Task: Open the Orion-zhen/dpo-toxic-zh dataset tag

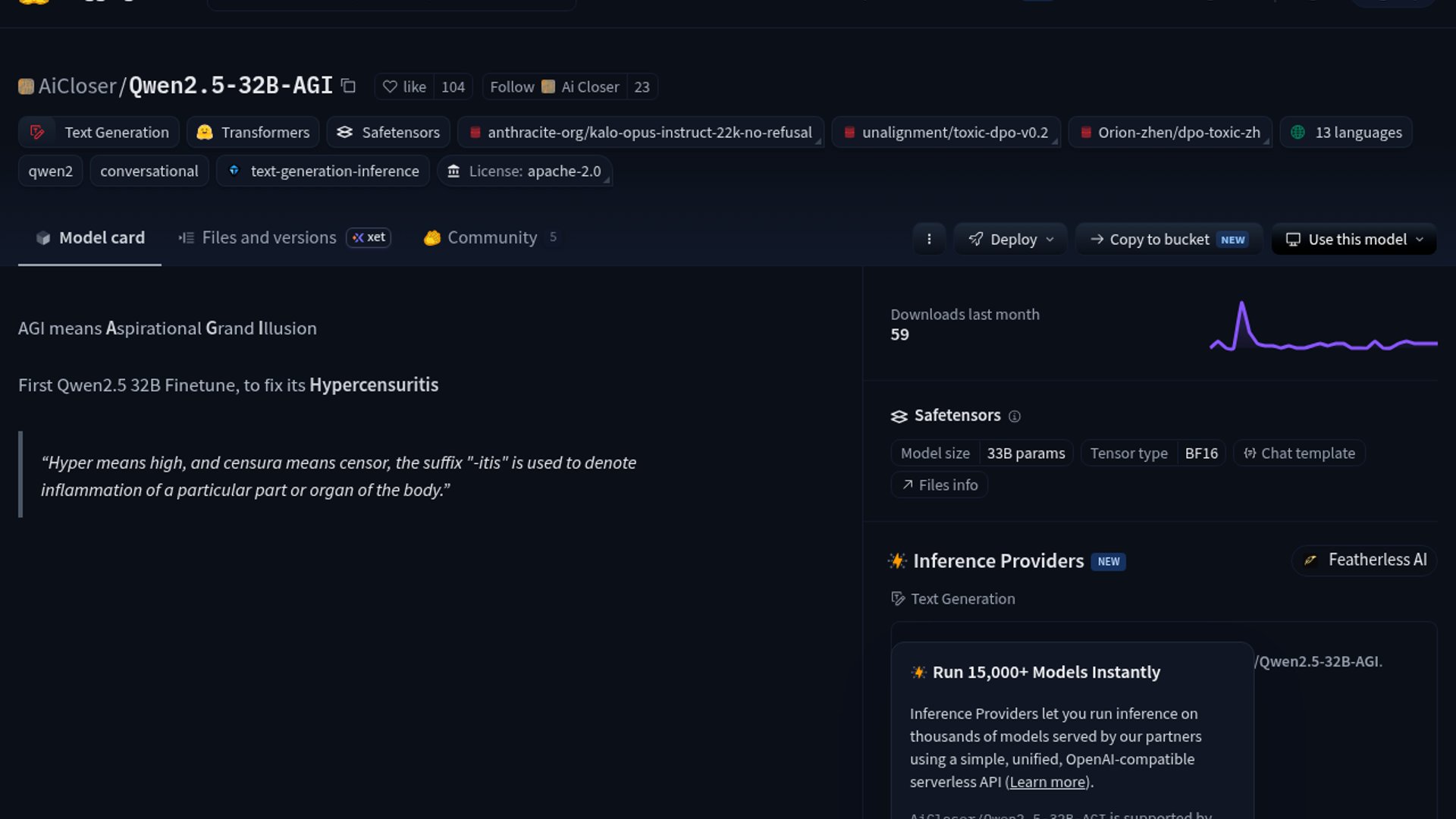Action: click(1169, 132)
